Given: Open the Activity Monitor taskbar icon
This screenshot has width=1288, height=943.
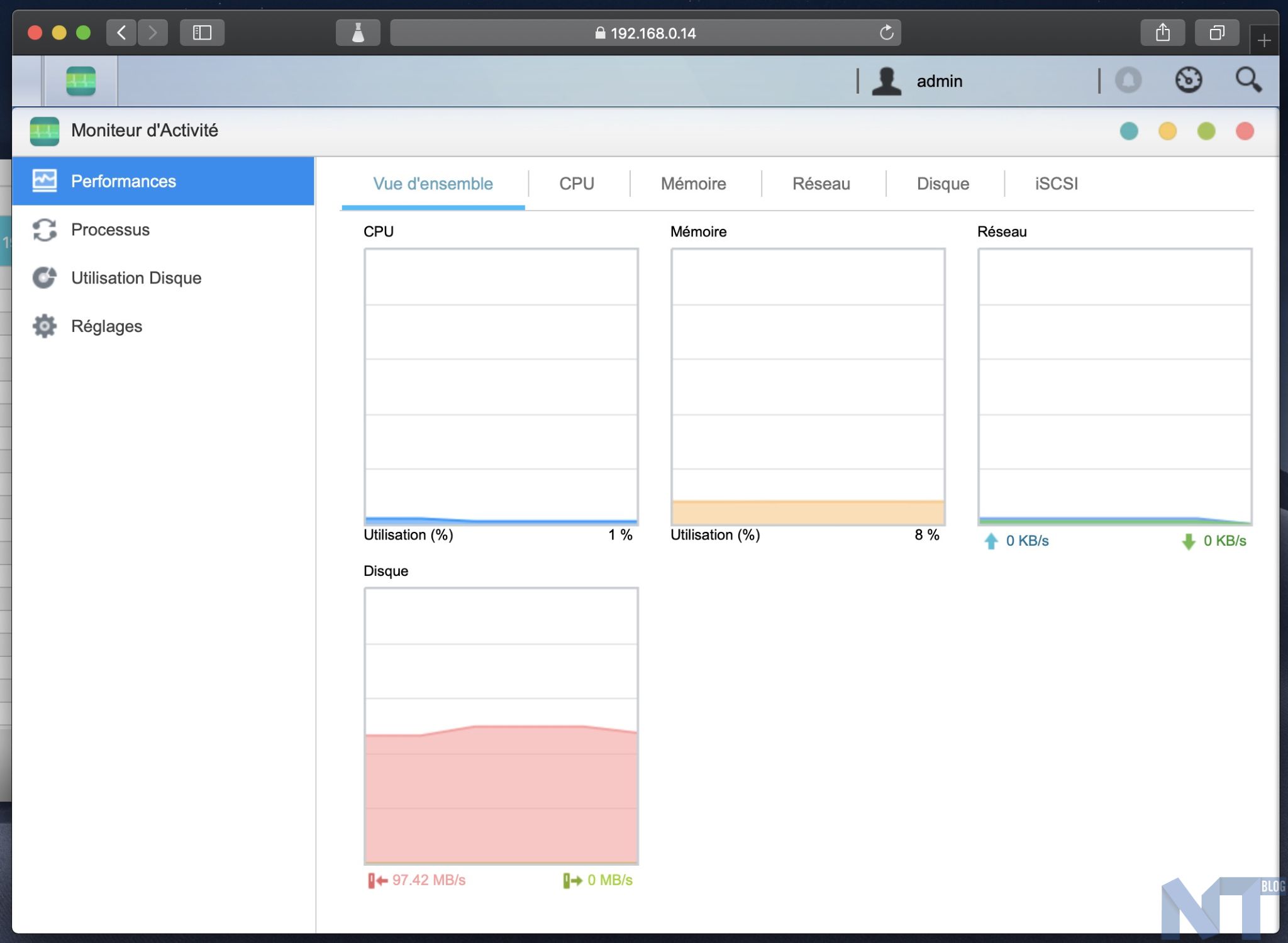Looking at the screenshot, I should pos(80,81).
